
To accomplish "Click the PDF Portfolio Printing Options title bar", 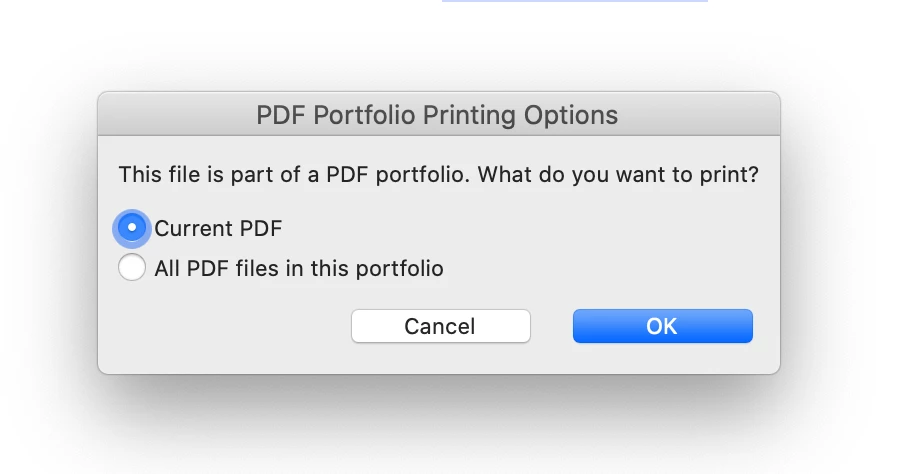I will 438,115.
